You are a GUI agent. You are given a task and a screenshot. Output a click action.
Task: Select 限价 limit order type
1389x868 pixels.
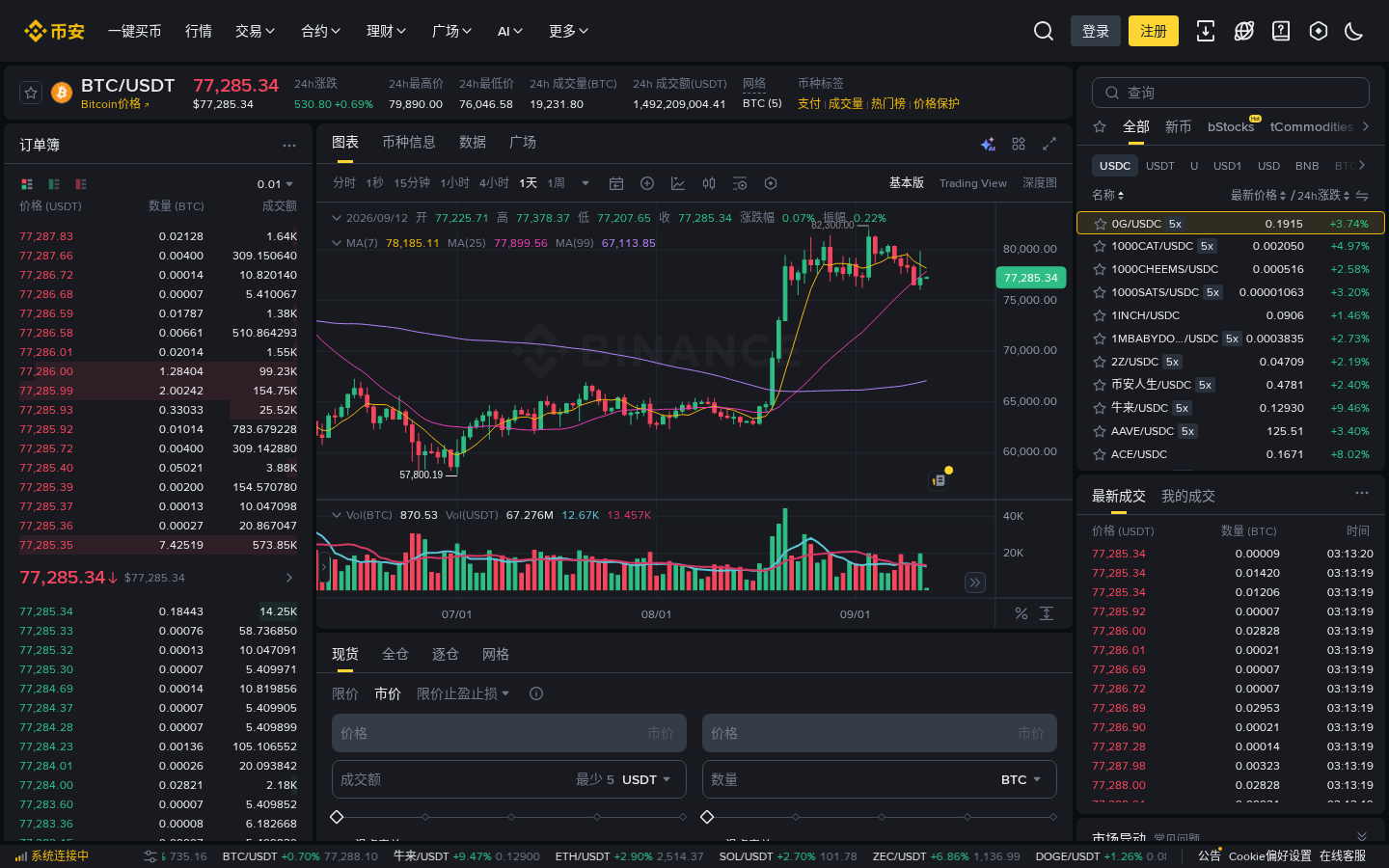345,693
